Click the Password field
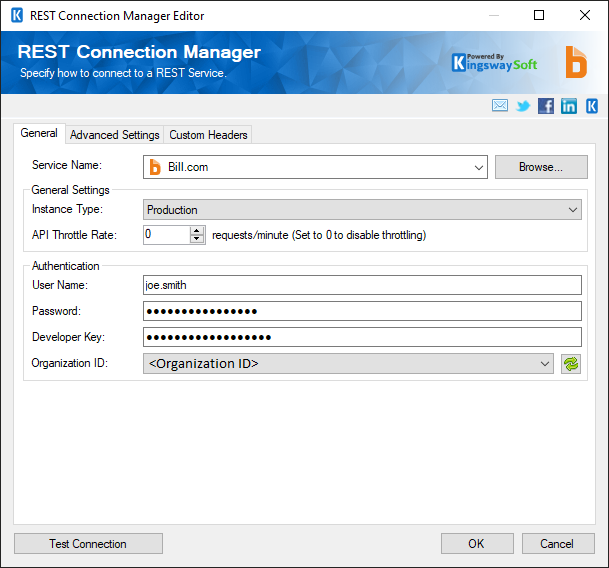Screen dimensions: 609x568 pos(362,311)
